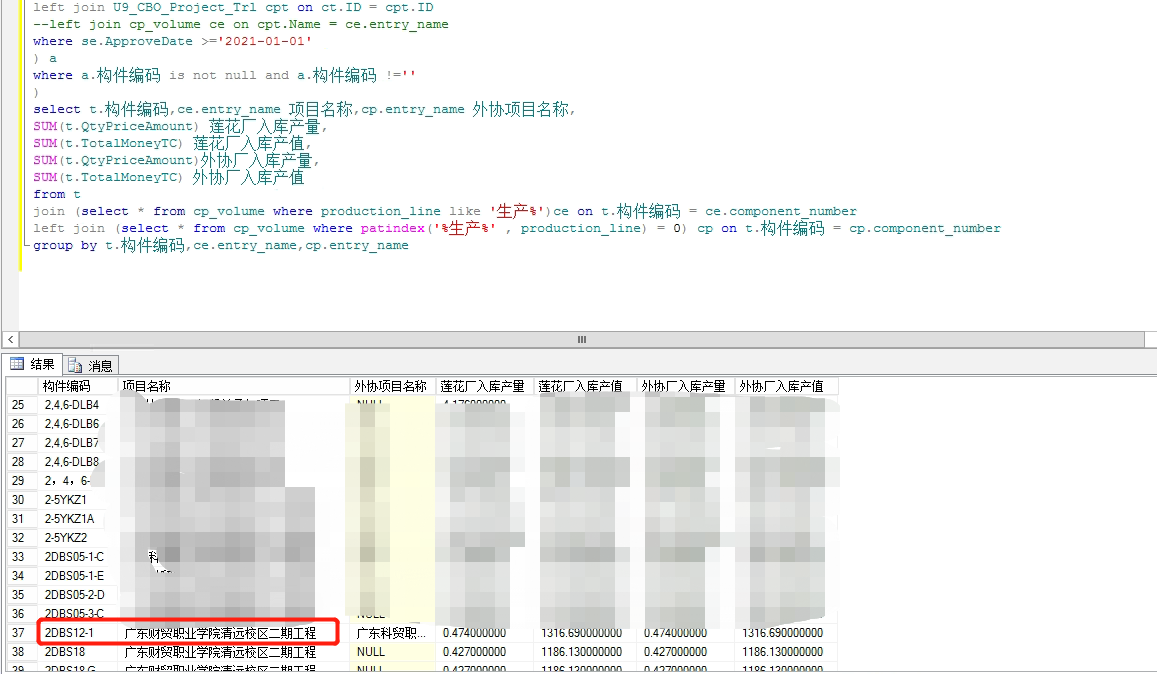
Task: Select the 莲花厂入库产值 column header
Action: [585, 386]
